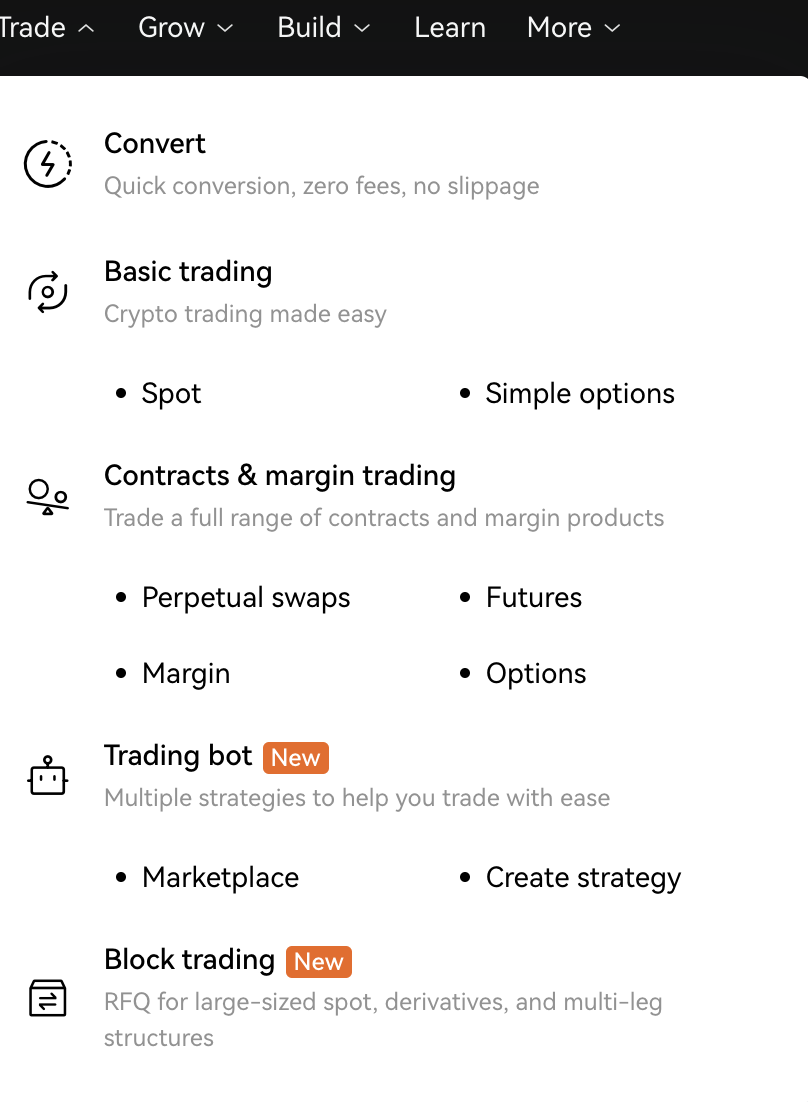Open the Convert menu entry
Image resolution: width=808 pixels, height=1102 pixels.
point(155,144)
